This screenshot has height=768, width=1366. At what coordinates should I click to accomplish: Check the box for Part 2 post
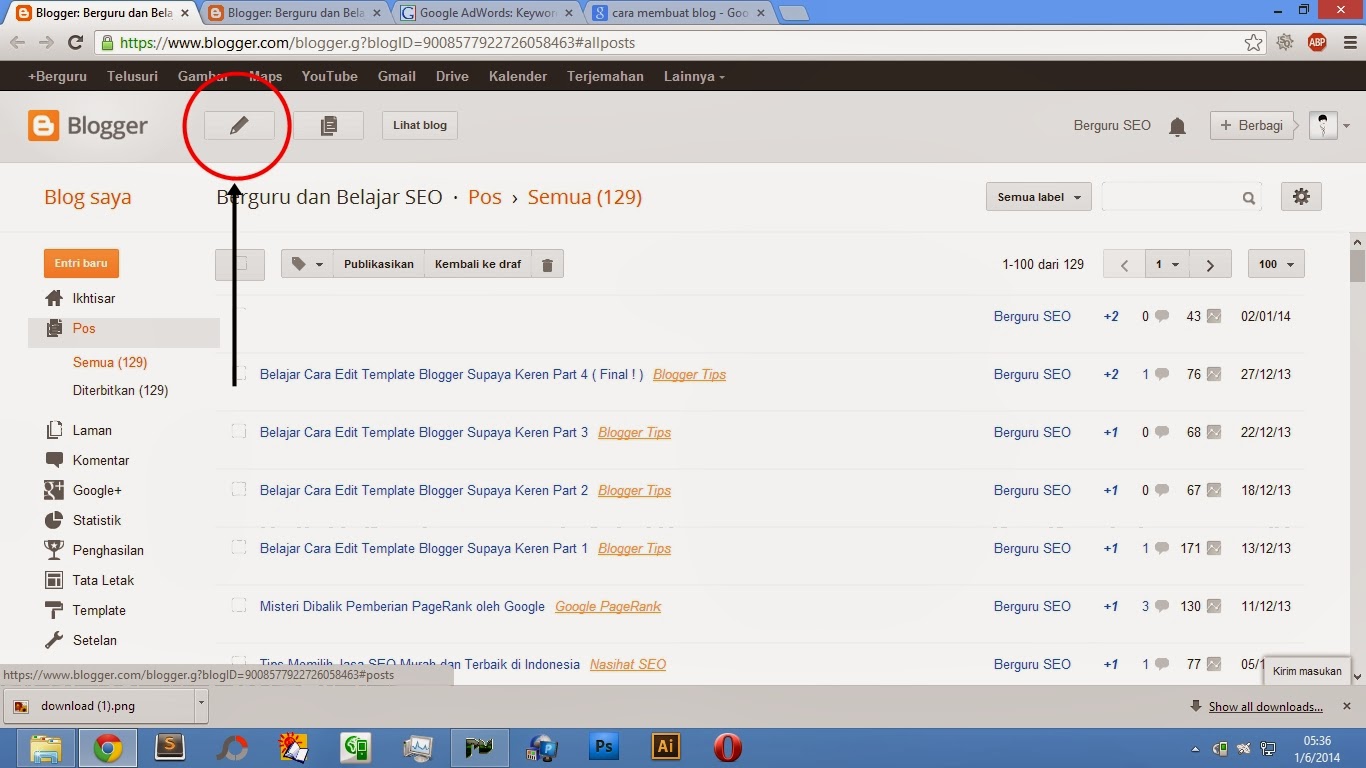coord(239,490)
